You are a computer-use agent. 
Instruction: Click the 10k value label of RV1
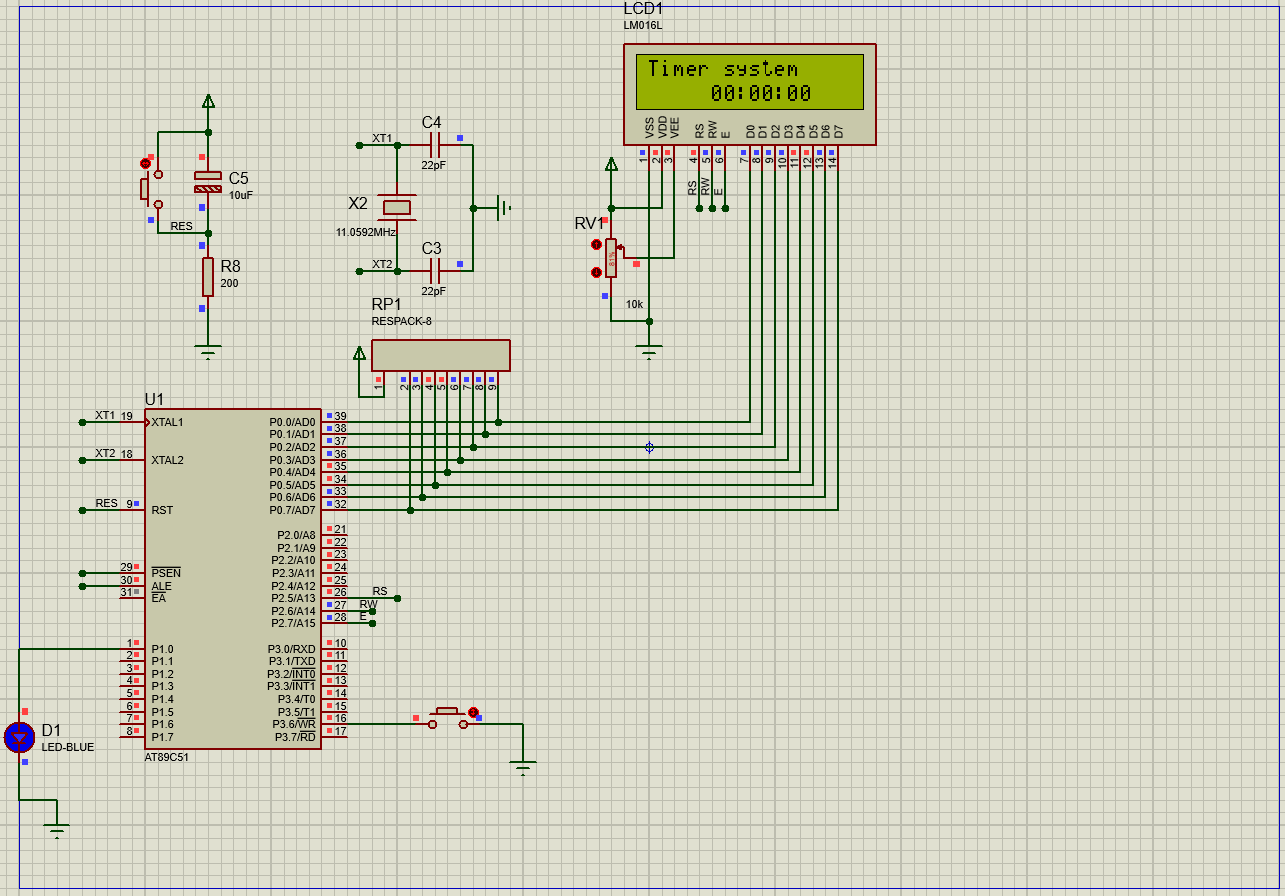tap(634, 304)
